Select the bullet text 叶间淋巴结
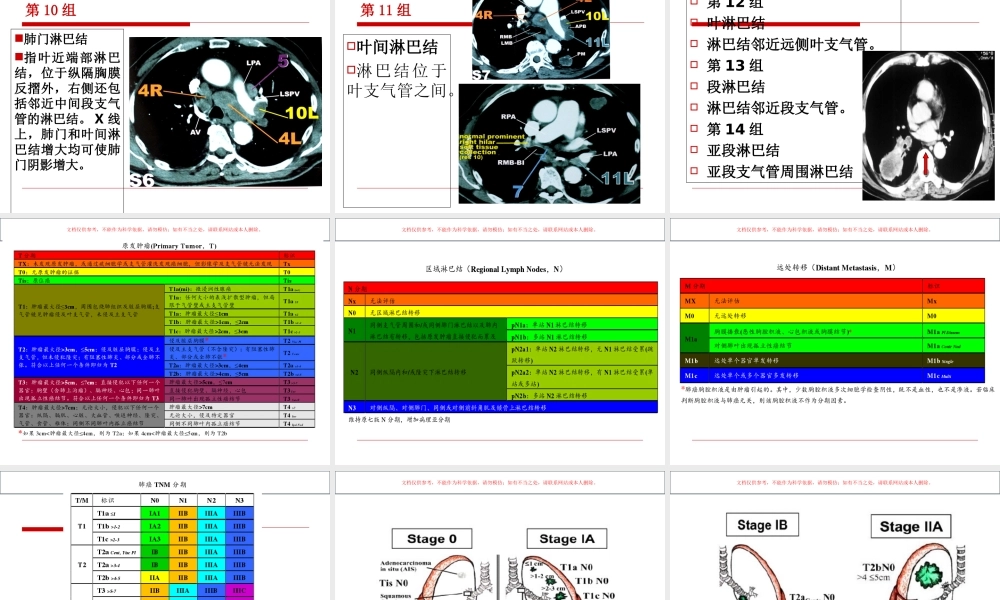The image size is (1000, 600). tap(397, 47)
